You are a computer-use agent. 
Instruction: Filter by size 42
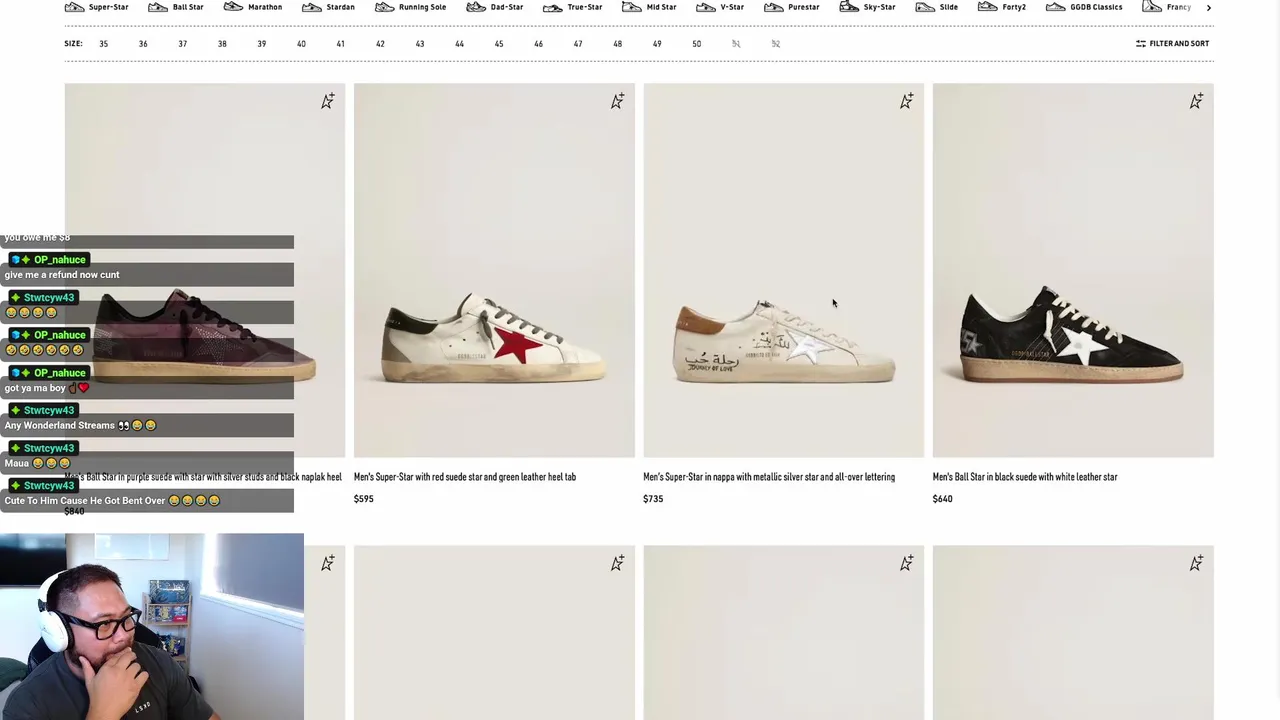(x=380, y=44)
